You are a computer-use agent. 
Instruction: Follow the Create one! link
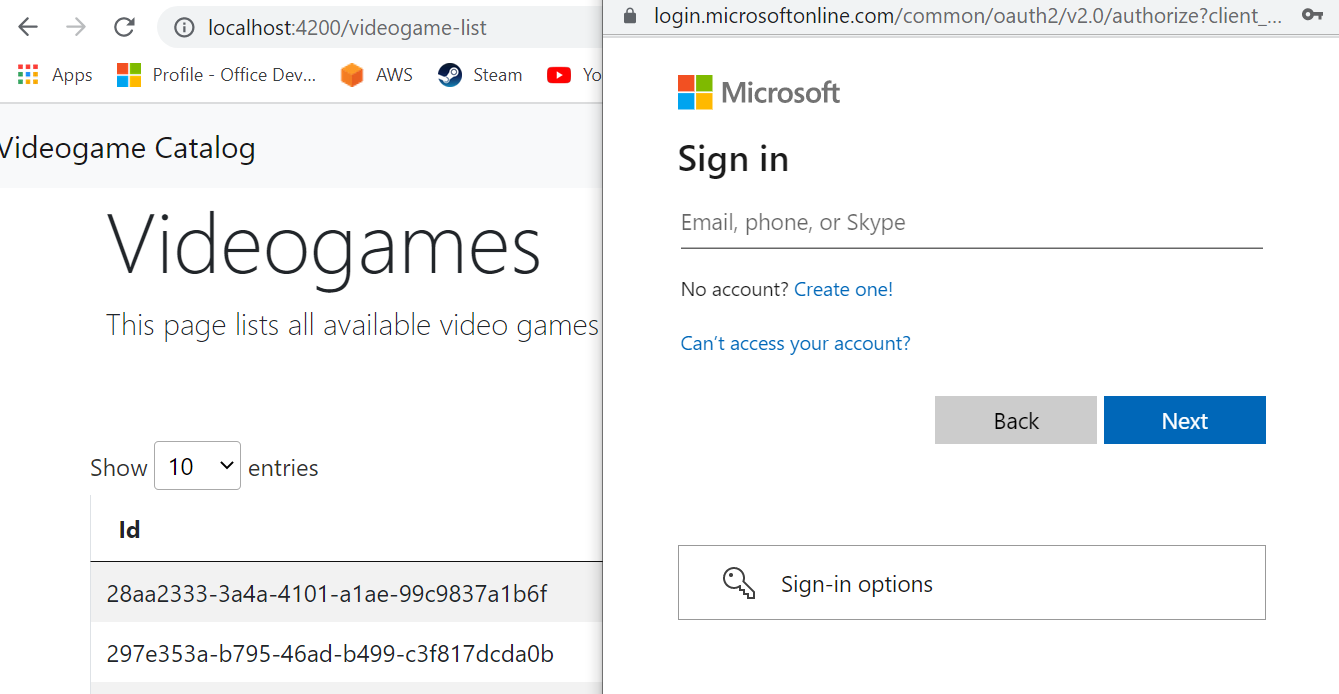[x=843, y=290]
